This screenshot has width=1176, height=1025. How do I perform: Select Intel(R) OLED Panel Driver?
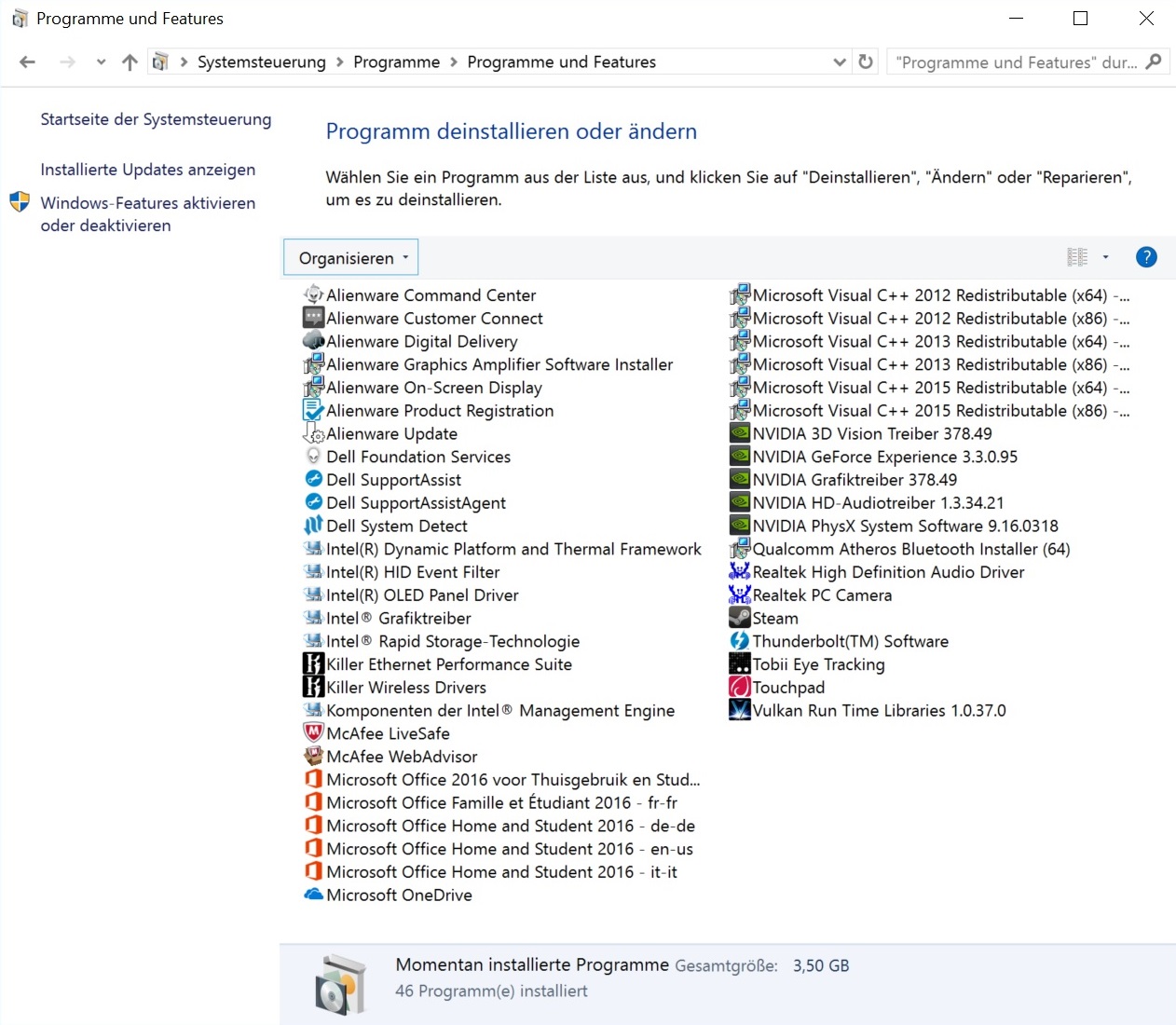point(411,594)
